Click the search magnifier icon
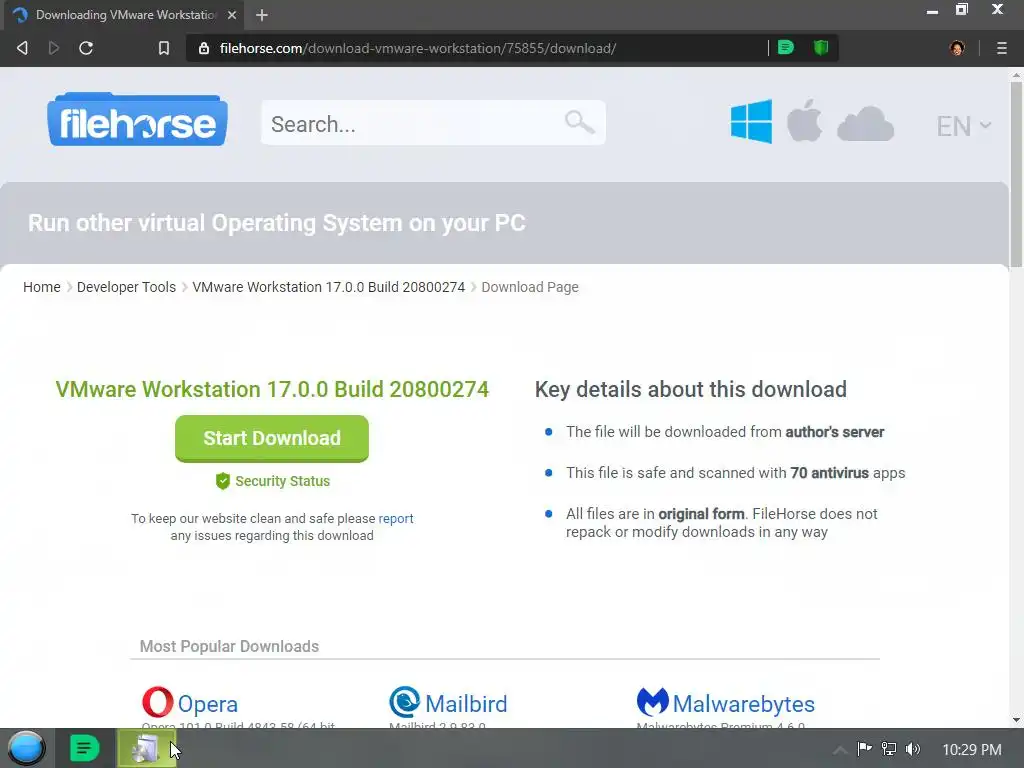Image resolution: width=1024 pixels, height=768 pixels. 579,122
